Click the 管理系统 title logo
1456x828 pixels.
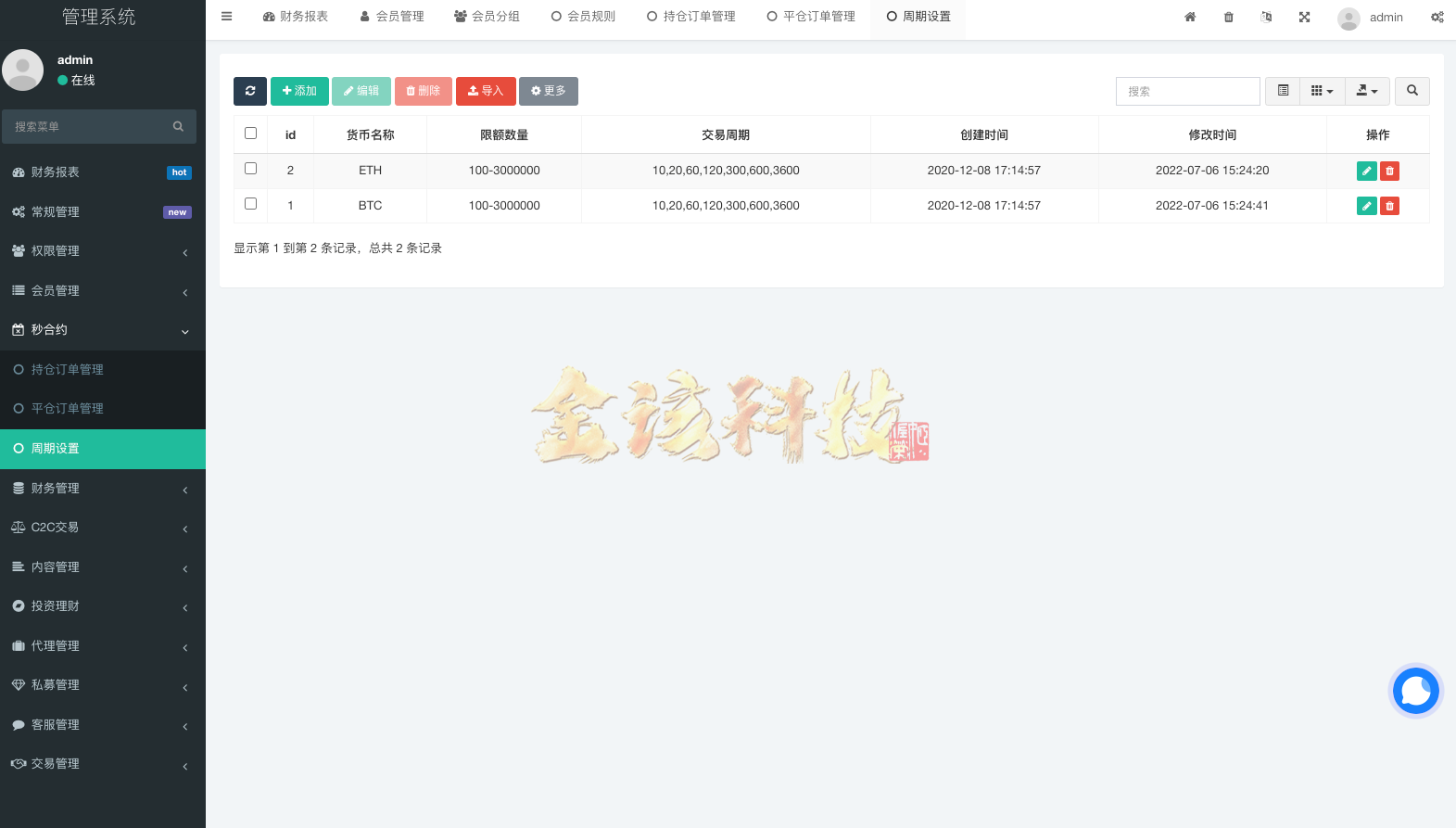99,17
